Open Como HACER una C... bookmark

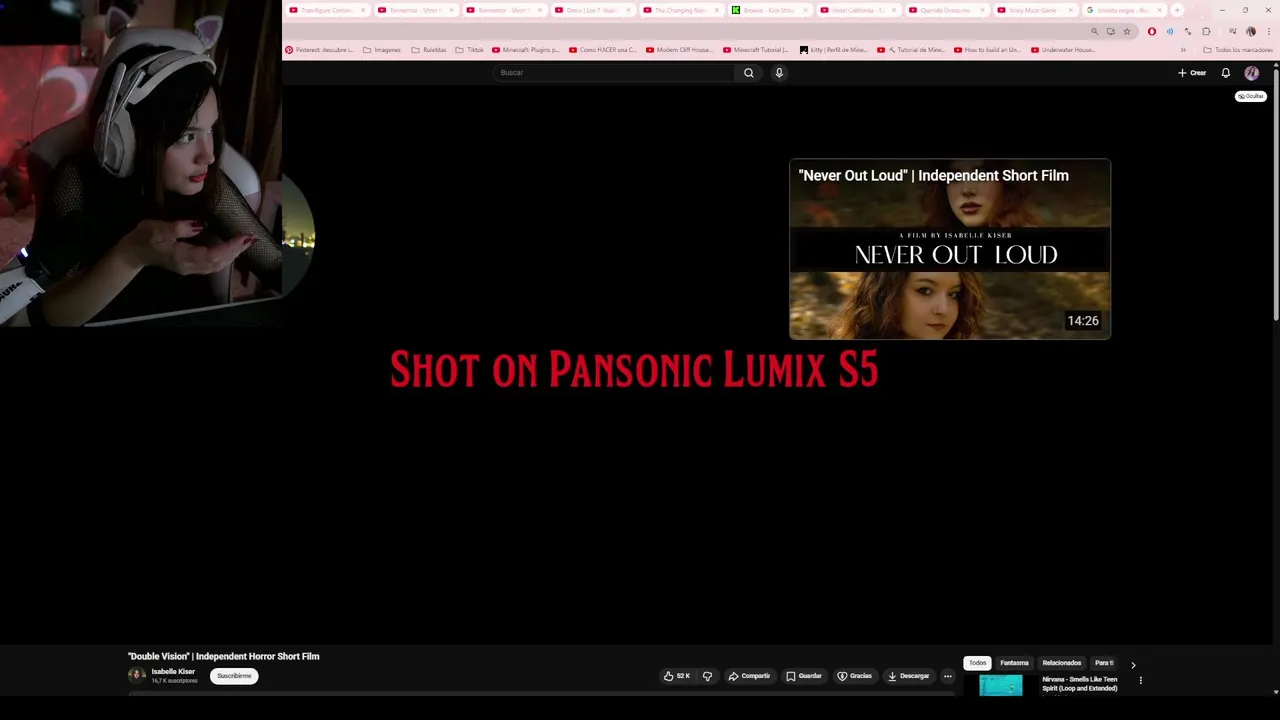[602, 50]
